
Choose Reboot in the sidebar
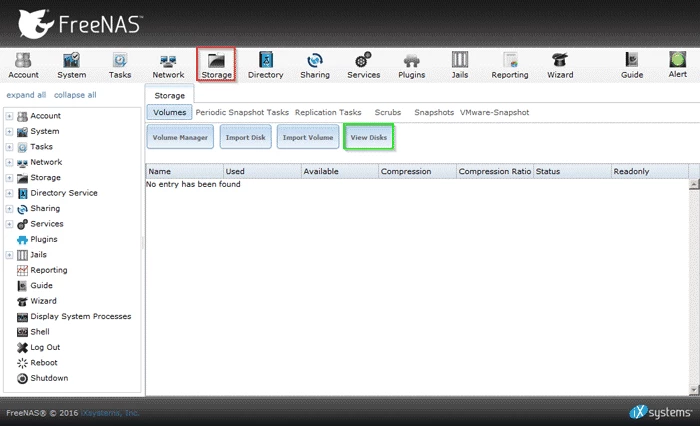tap(37, 363)
